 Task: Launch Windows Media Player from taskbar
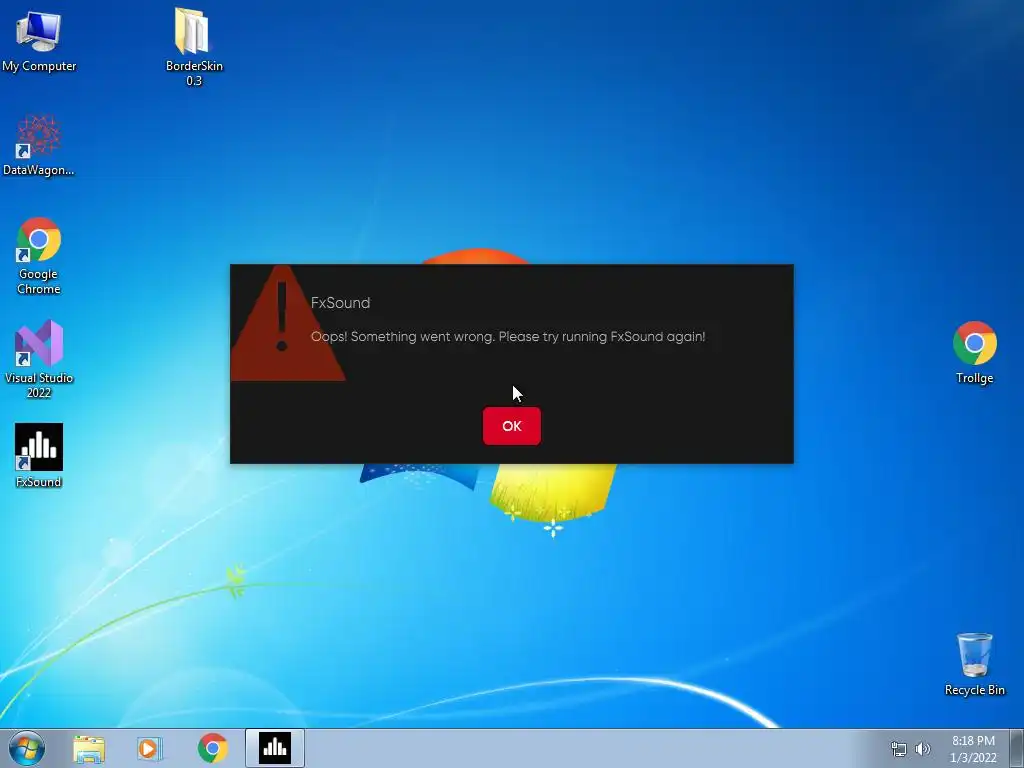pos(150,749)
